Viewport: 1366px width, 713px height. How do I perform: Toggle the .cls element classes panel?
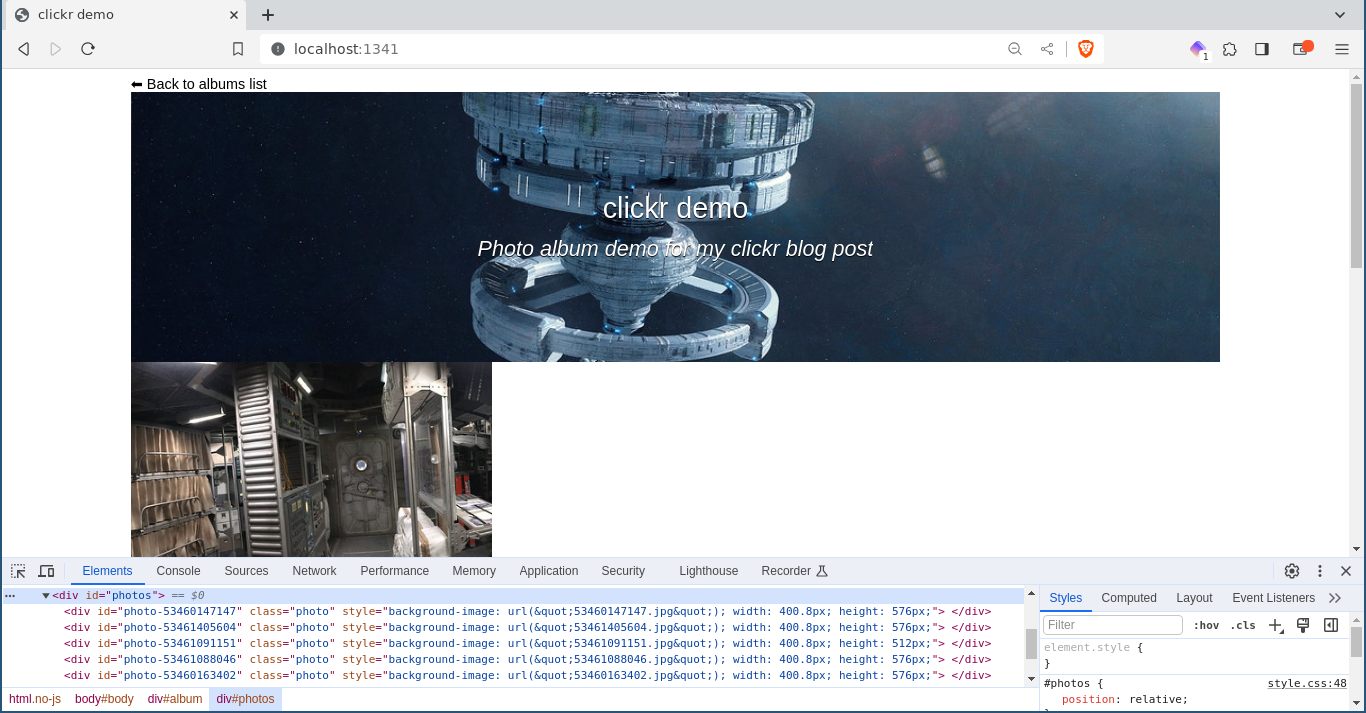pos(1243,625)
